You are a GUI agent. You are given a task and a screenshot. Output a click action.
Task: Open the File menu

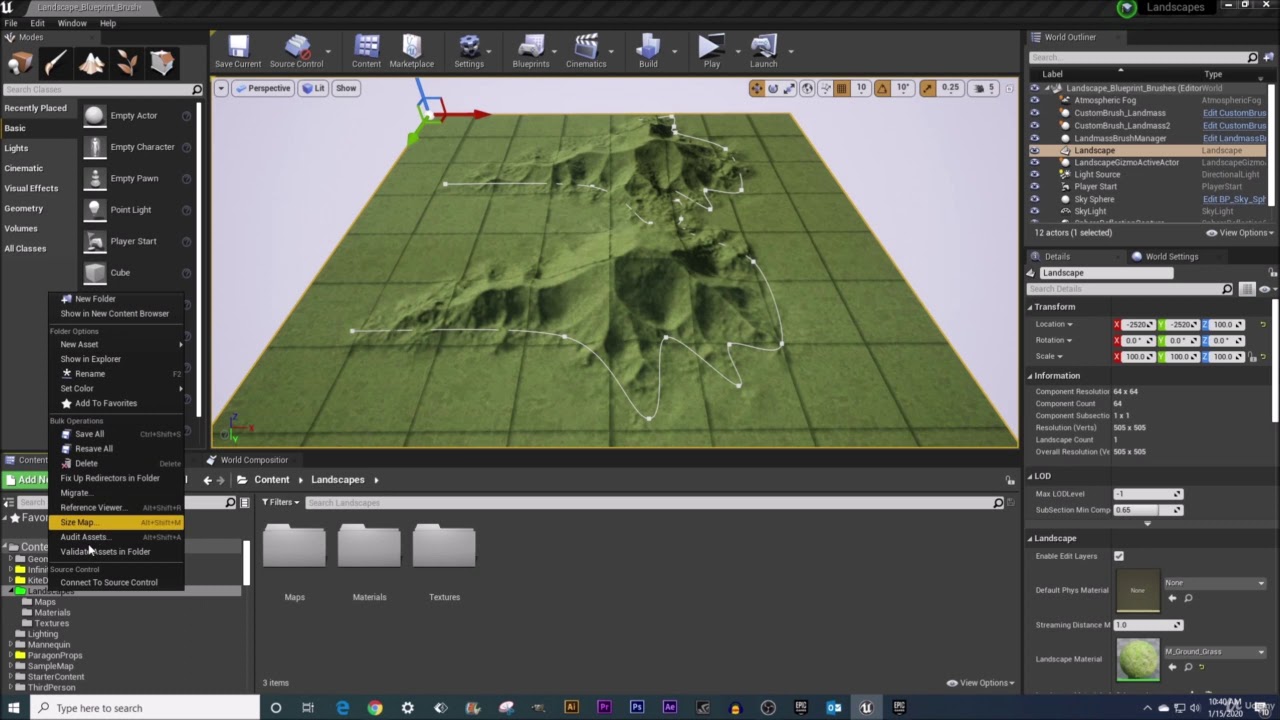click(x=11, y=23)
